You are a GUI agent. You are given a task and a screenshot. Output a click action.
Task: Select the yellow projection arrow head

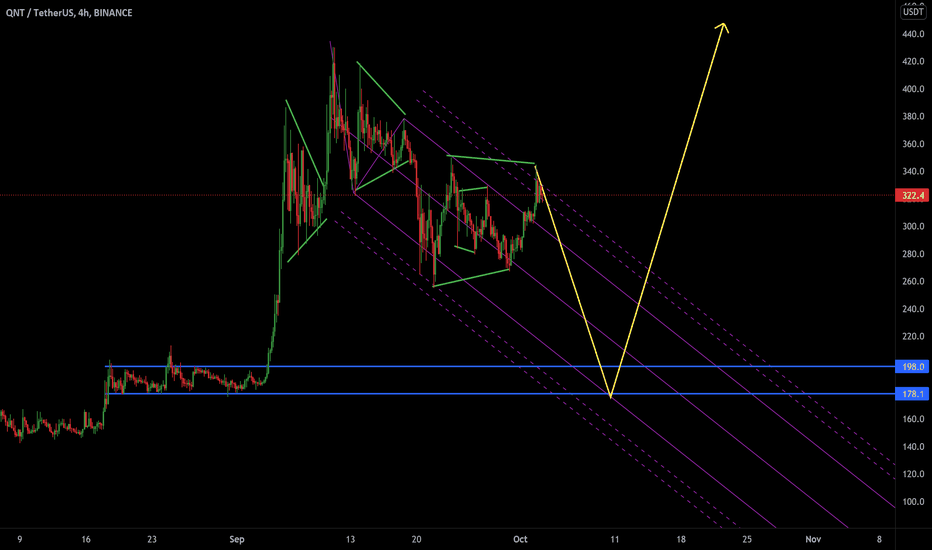tap(722, 27)
